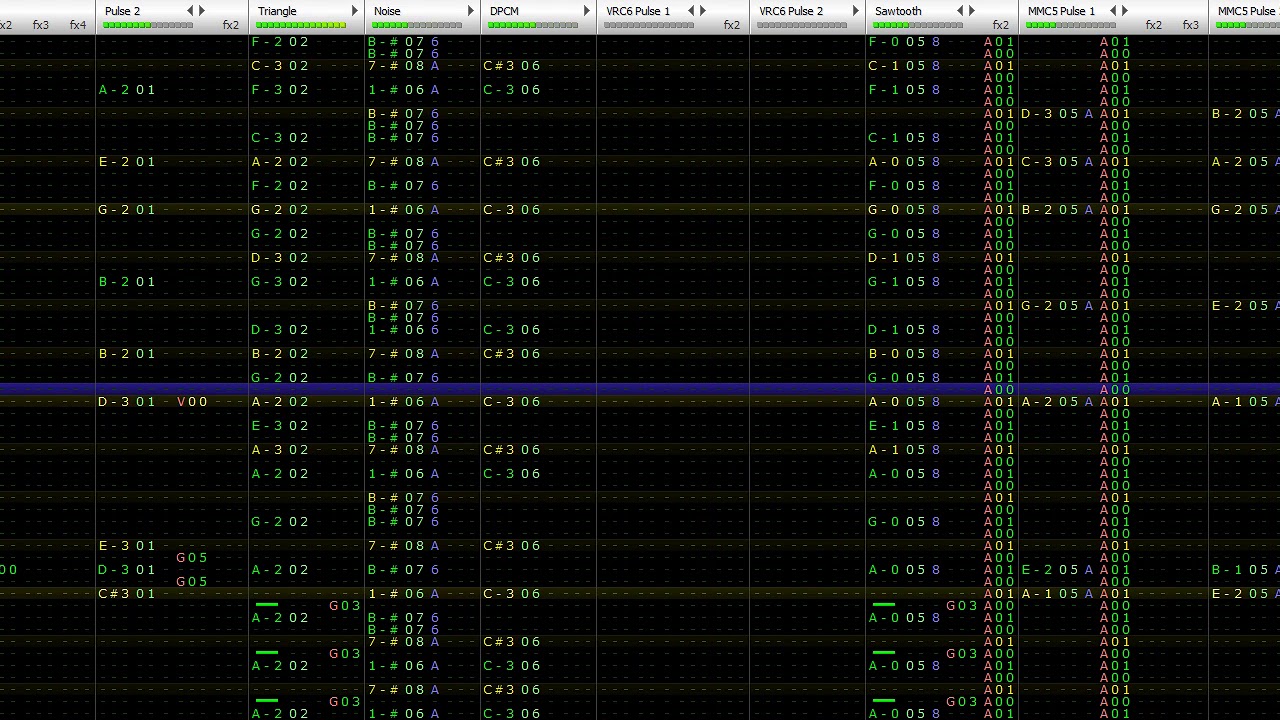Viewport: 1280px width, 720px height.
Task: Select note E-3 01 in Pulse 2
Action: click(x=127, y=546)
